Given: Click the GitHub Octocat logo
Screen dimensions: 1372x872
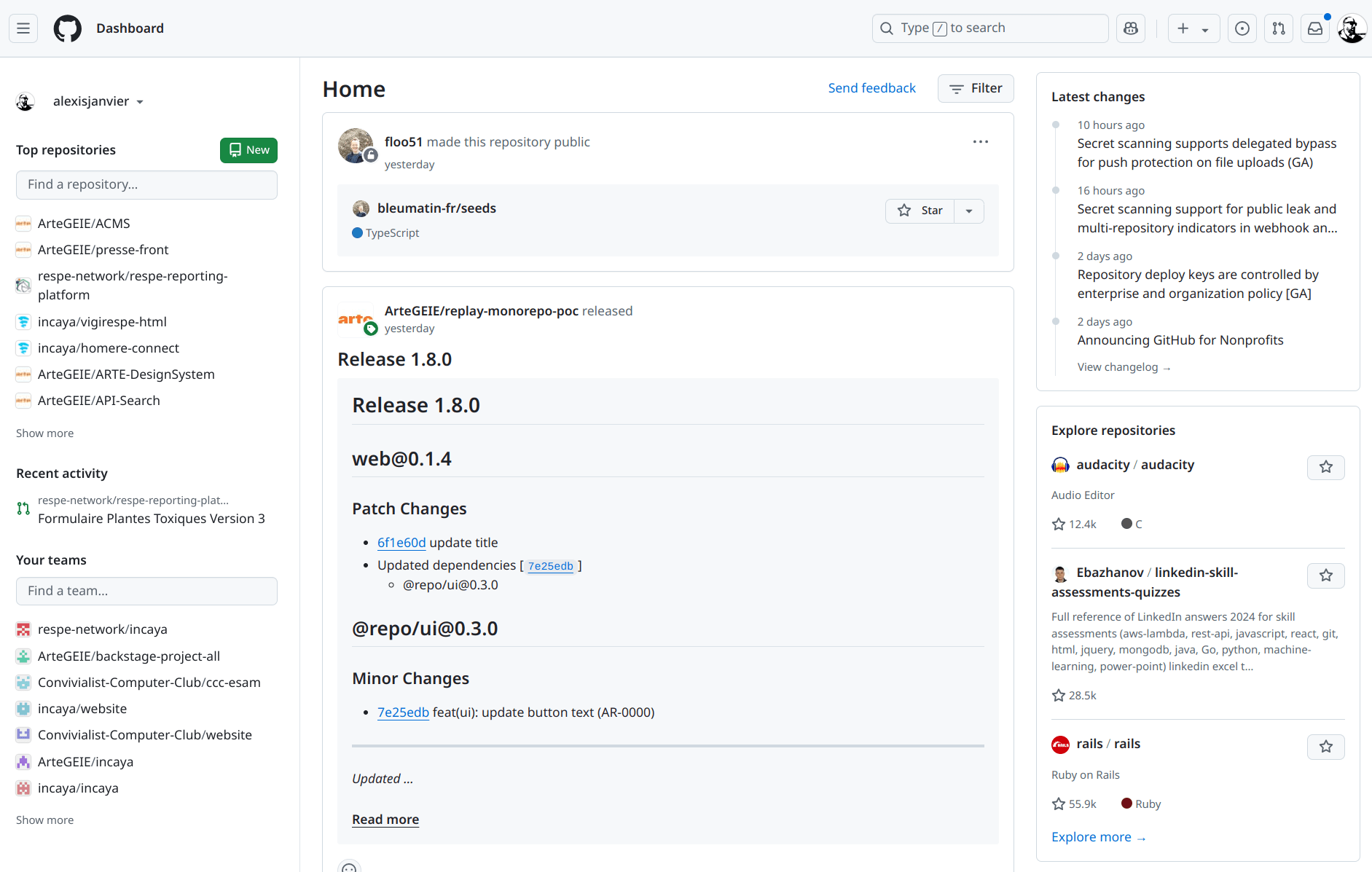Looking at the screenshot, I should [x=68, y=28].
